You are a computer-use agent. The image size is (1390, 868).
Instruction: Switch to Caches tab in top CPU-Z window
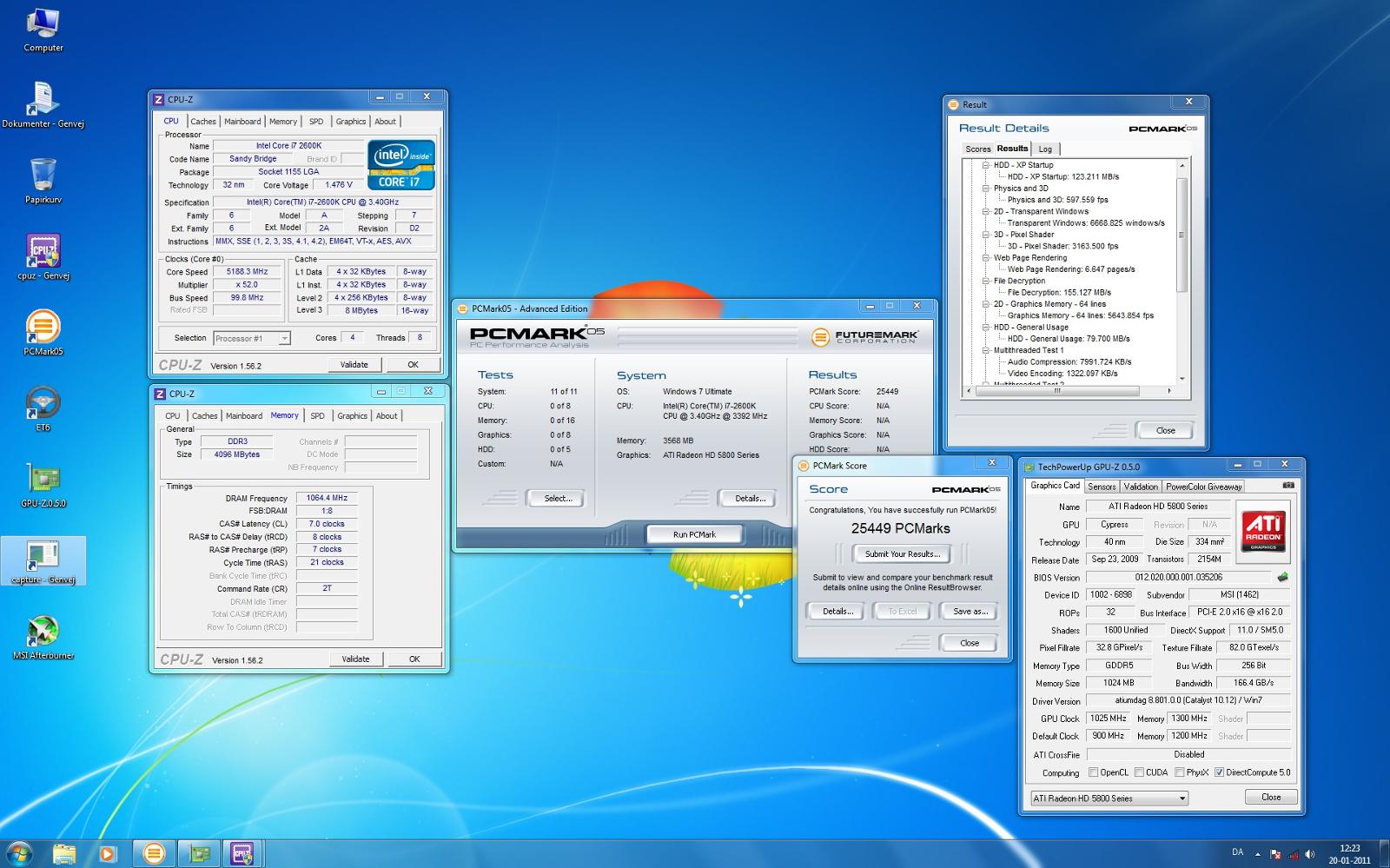pyautogui.click(x=203, y=122)
